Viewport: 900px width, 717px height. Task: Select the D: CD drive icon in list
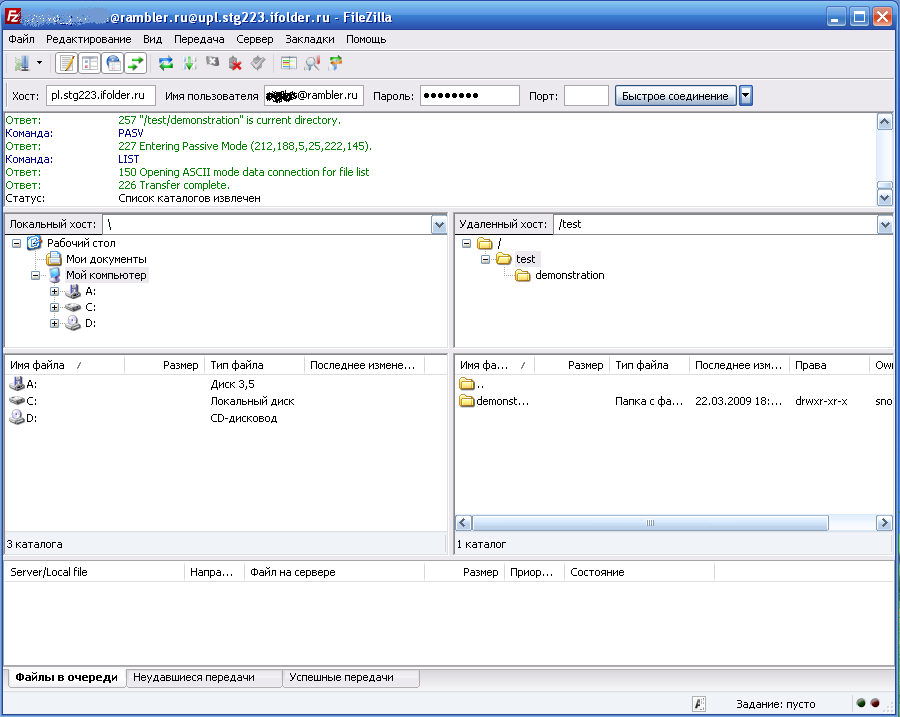coord(17,418)
